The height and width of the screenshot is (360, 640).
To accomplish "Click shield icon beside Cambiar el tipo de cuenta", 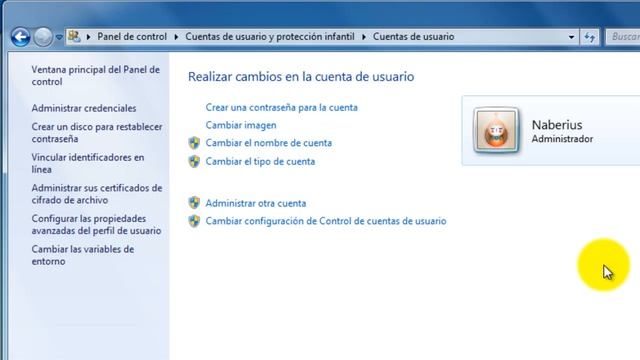I will click(194, 161).
